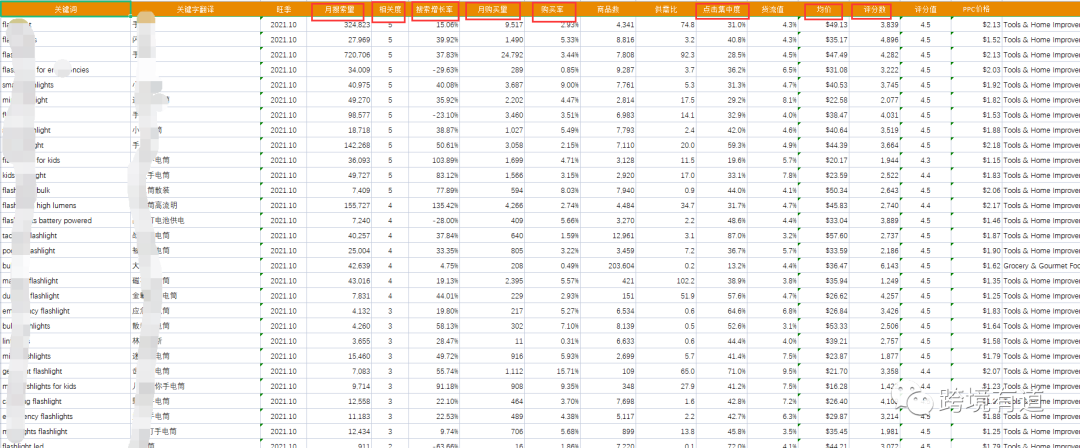Click the 8.1% 货流值 cell
This screenshot has height=448, width=1080.
(x=773, y=101)
